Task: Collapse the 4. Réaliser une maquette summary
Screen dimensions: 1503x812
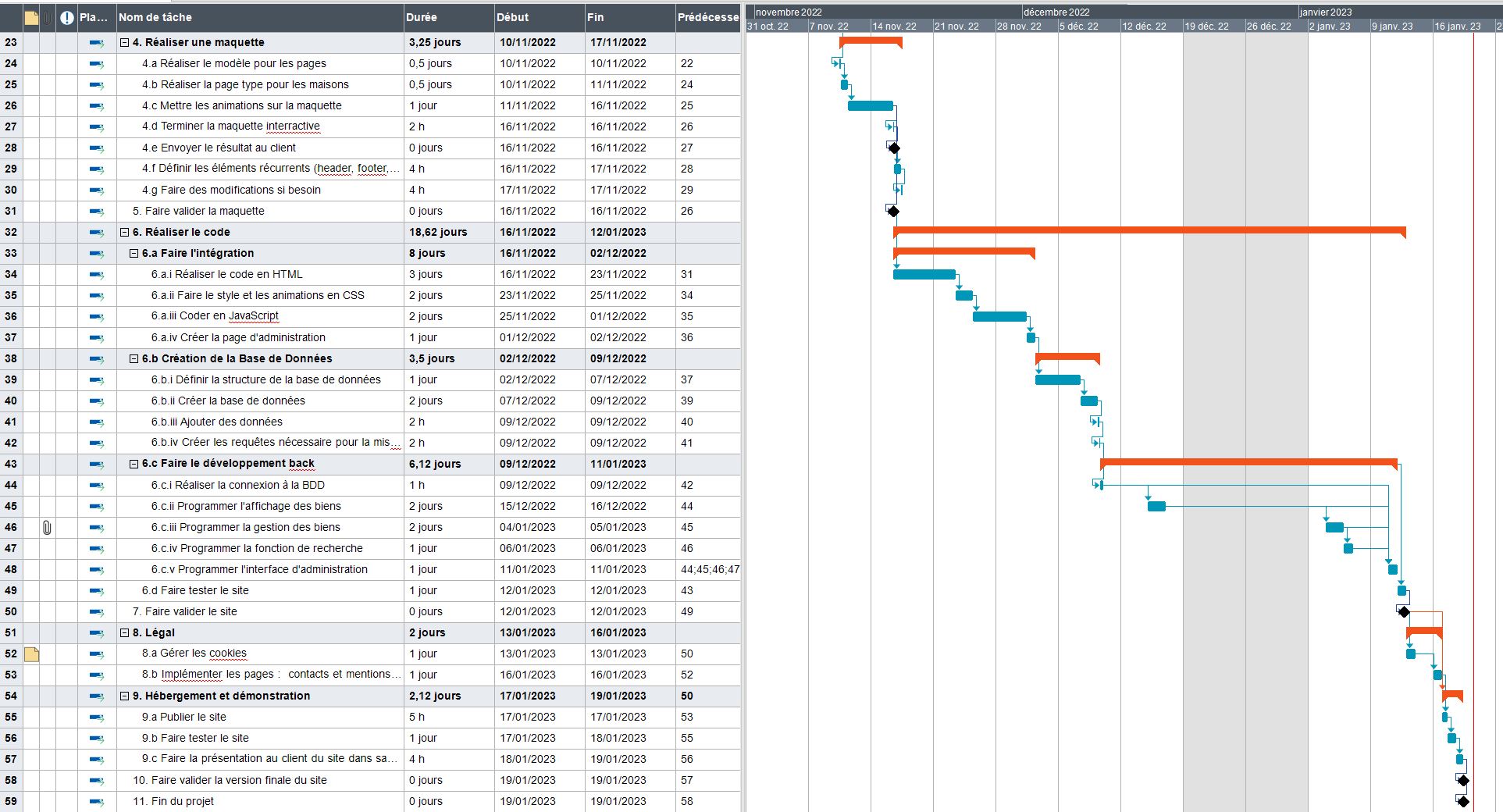Action: click(x=123, y=42)
